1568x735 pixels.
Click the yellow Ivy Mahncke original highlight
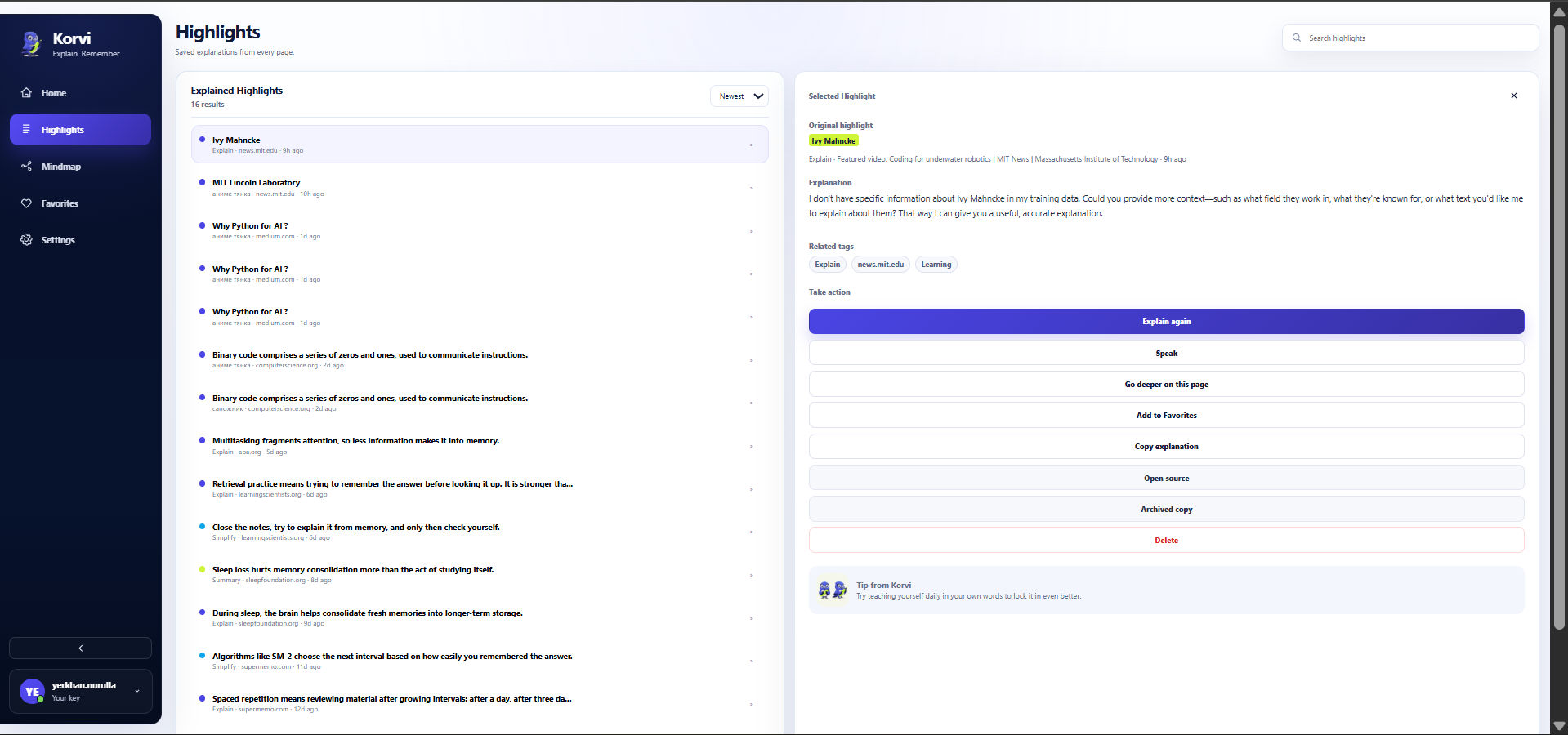click(833, 141)
